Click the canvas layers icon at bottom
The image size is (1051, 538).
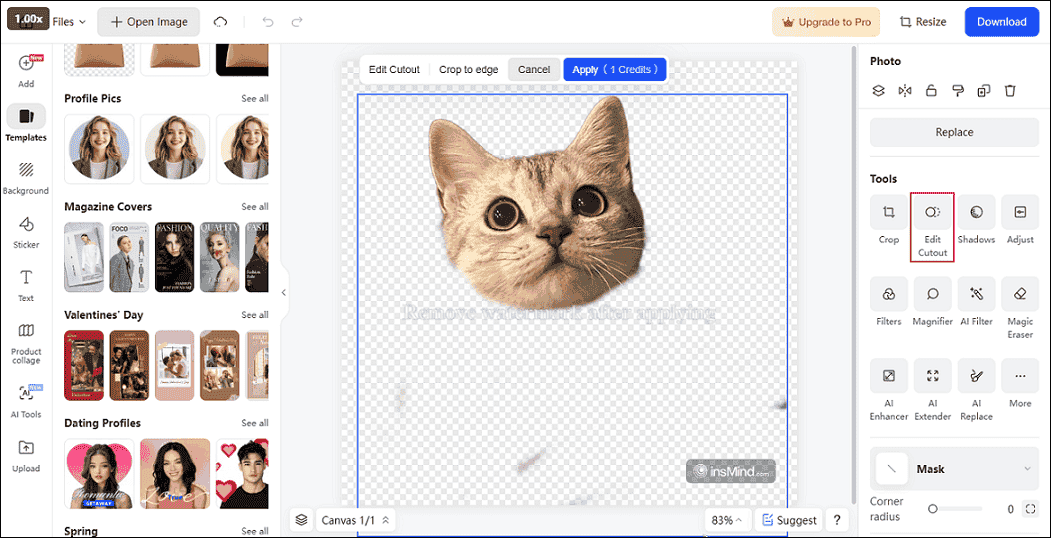(x=302, y=519)
